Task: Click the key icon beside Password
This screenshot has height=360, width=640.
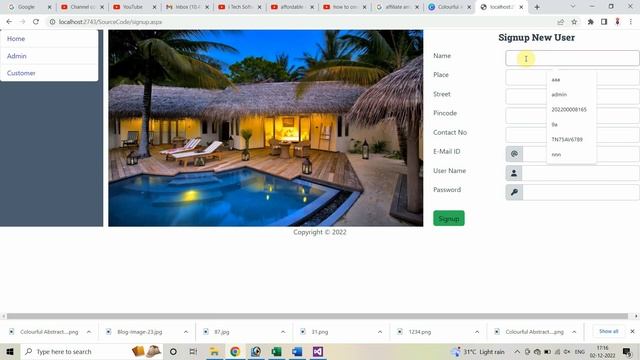Action: [514, 192]
